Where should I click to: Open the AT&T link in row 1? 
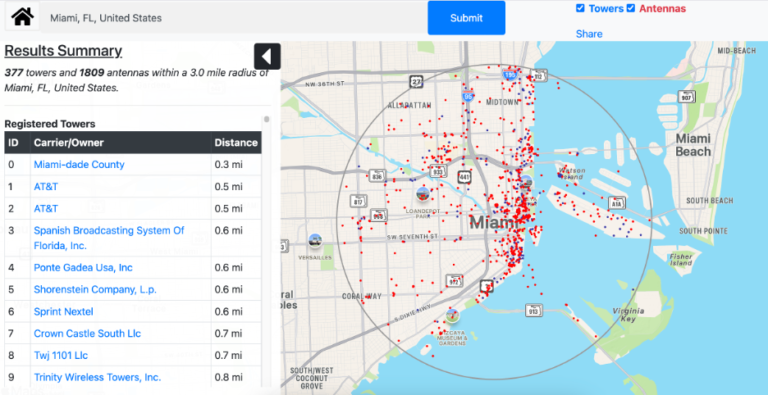(x=46, y=187)
